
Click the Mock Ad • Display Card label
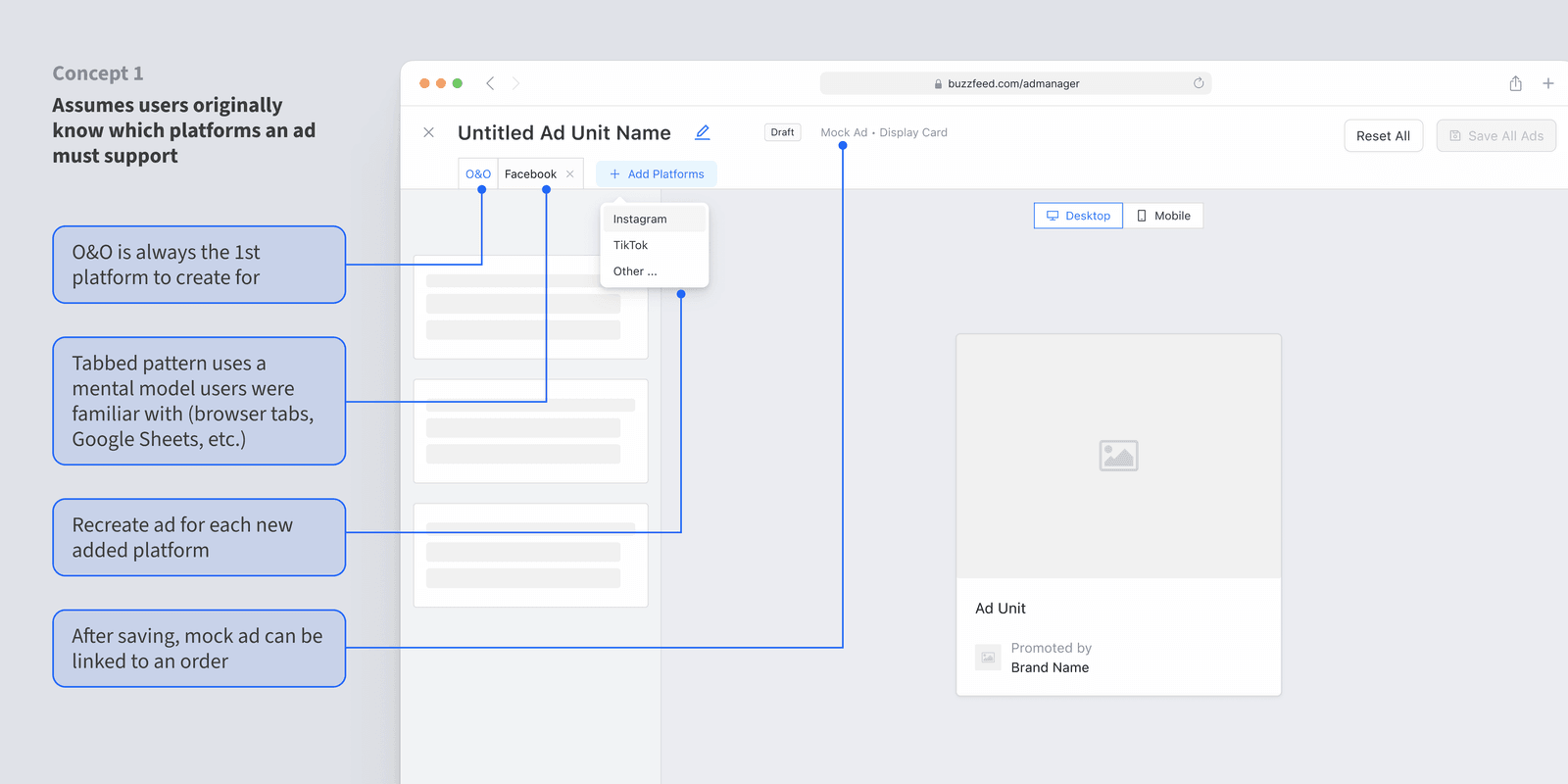884,132
